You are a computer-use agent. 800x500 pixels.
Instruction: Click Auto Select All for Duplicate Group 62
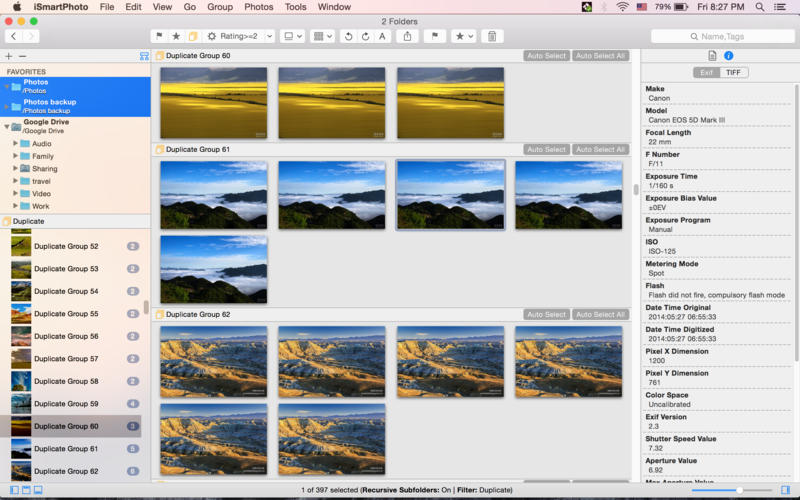click(600, 314)
